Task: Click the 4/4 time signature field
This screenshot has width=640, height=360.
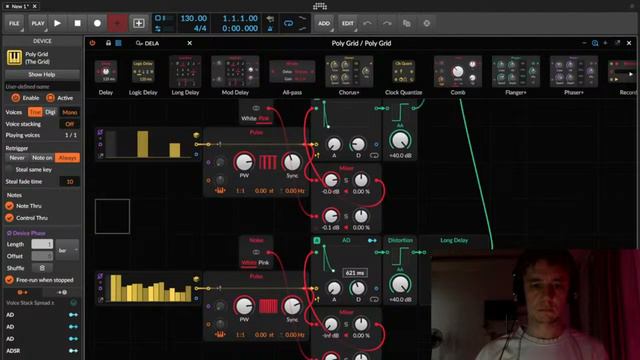Action: point(200,28)
